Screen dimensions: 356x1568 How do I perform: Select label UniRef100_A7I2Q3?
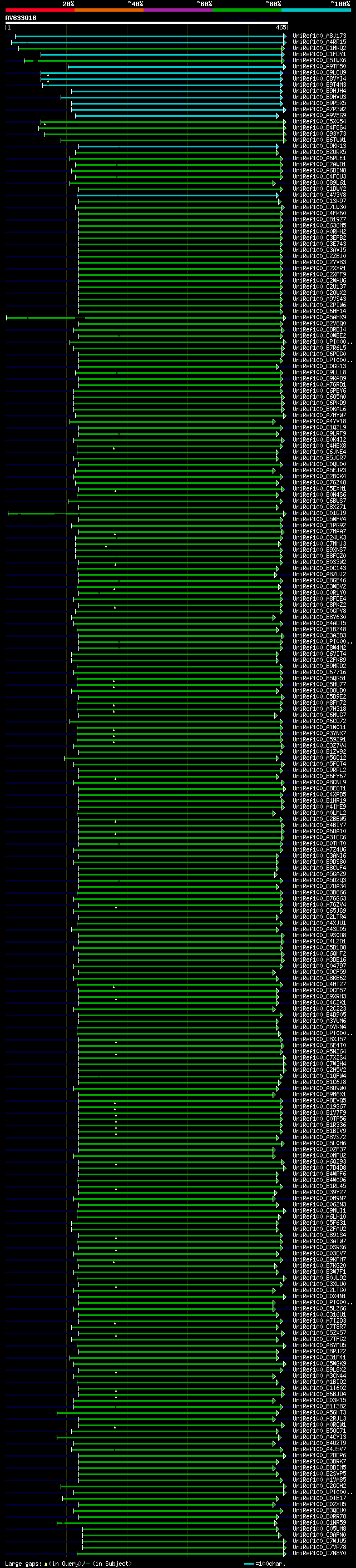click(319, 1321)
